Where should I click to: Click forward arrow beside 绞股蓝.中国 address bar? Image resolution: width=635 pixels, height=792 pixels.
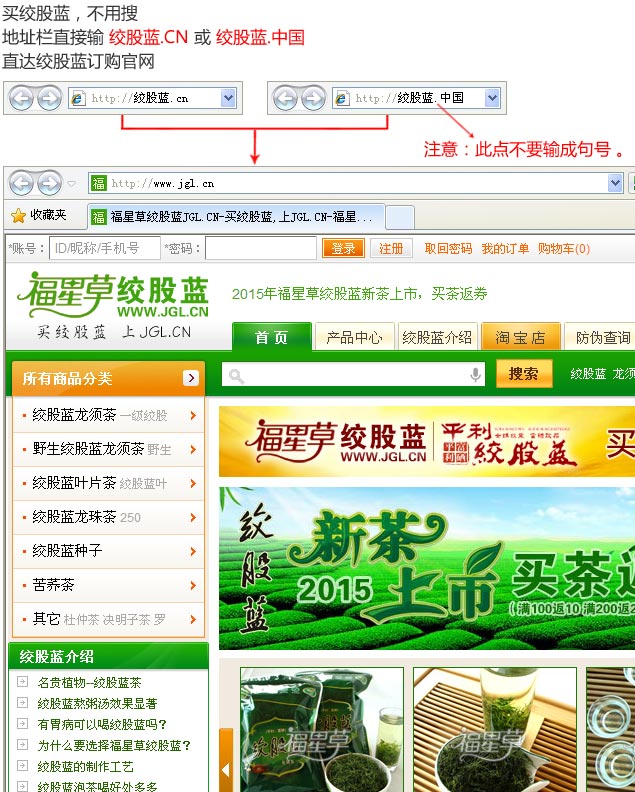(x=314, y=98)
